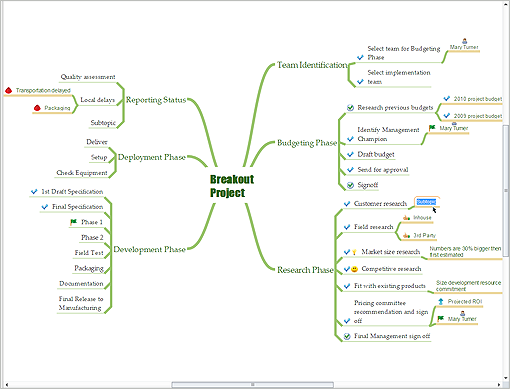510x389 pixels.
Task: Click green flag icon beside Phase 1
Action: point(73,222)
